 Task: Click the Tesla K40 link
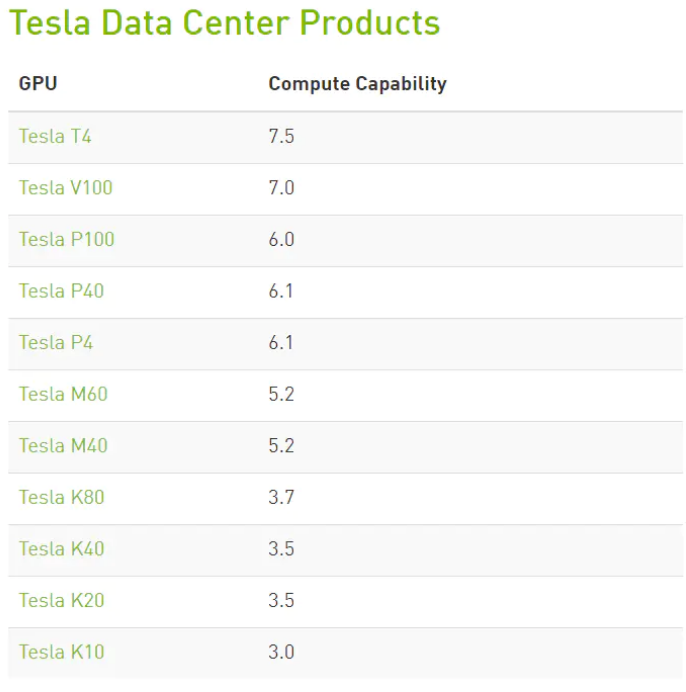61,549
